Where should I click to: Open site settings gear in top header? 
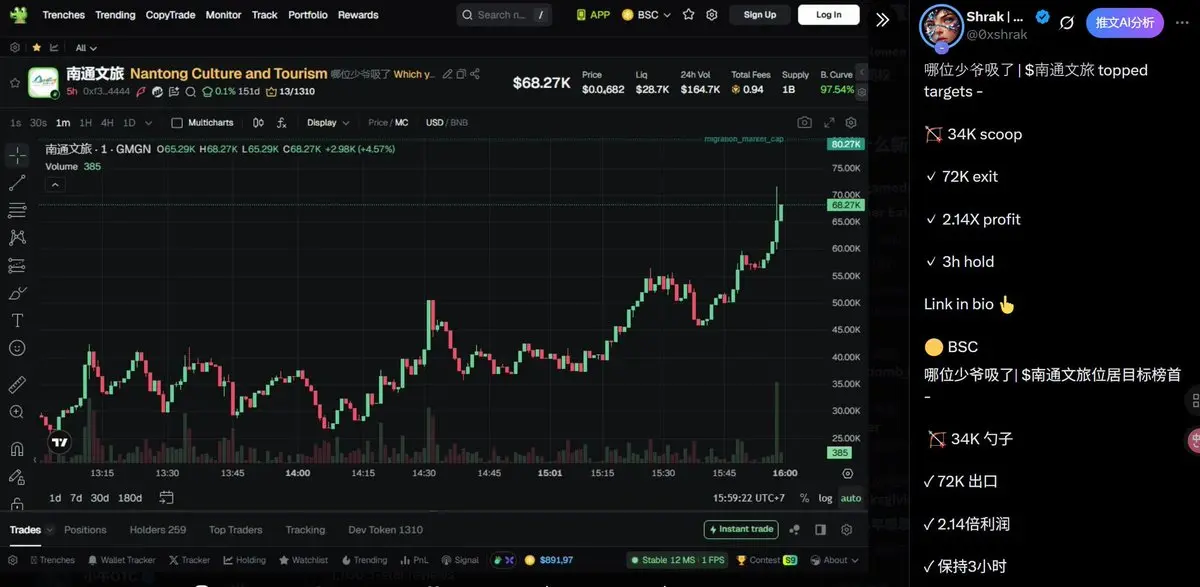[x=712, y=15]
